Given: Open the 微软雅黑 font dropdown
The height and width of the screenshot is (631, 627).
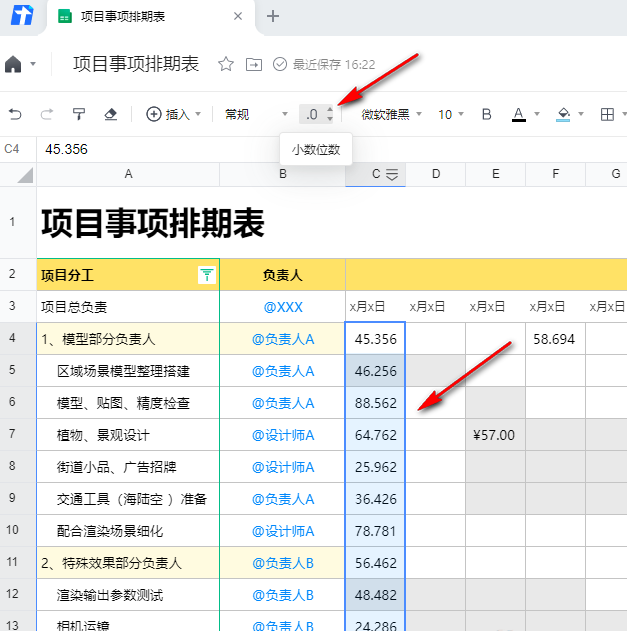Looking at the screenshot, I should (x=391, y=114).
